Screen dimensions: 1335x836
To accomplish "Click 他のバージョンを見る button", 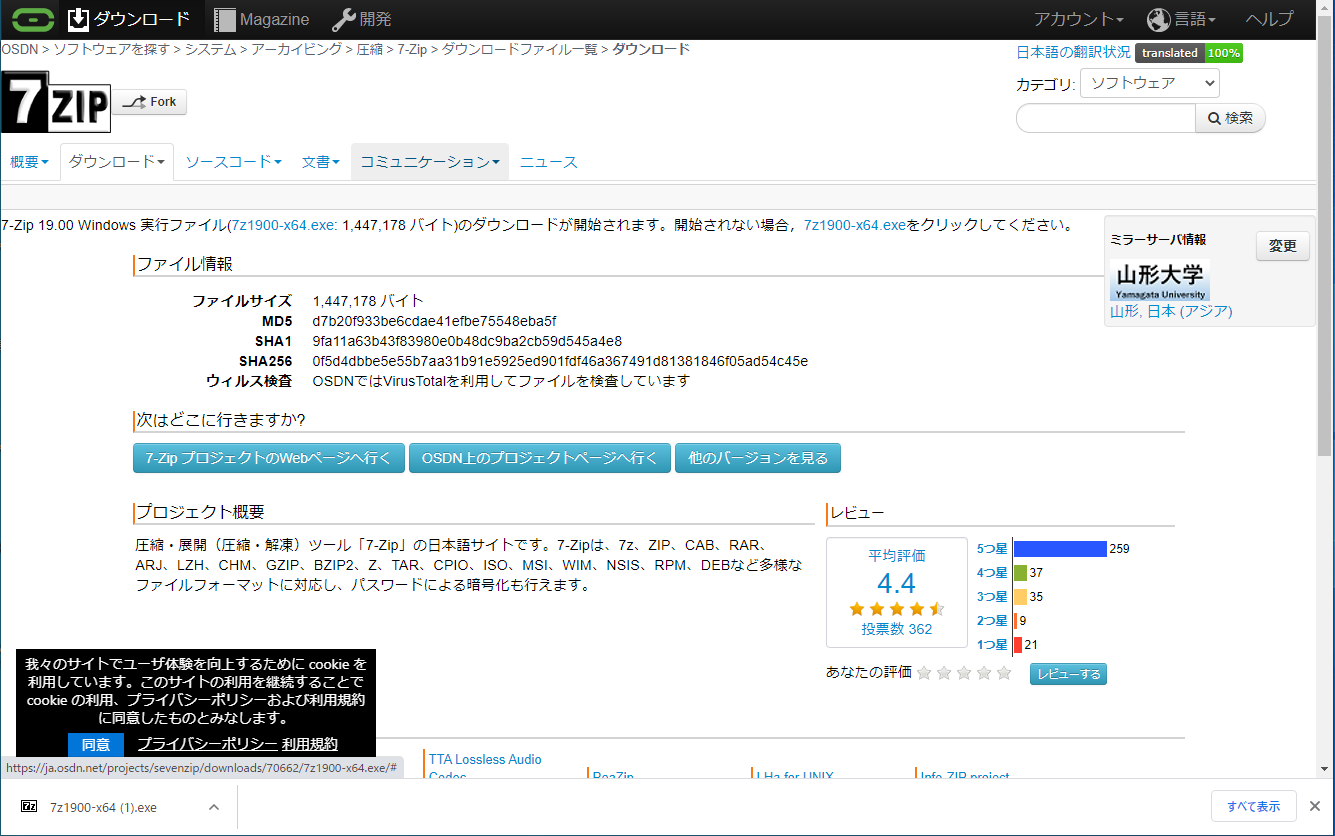I will pyautogui.click(x=758, y=458).
